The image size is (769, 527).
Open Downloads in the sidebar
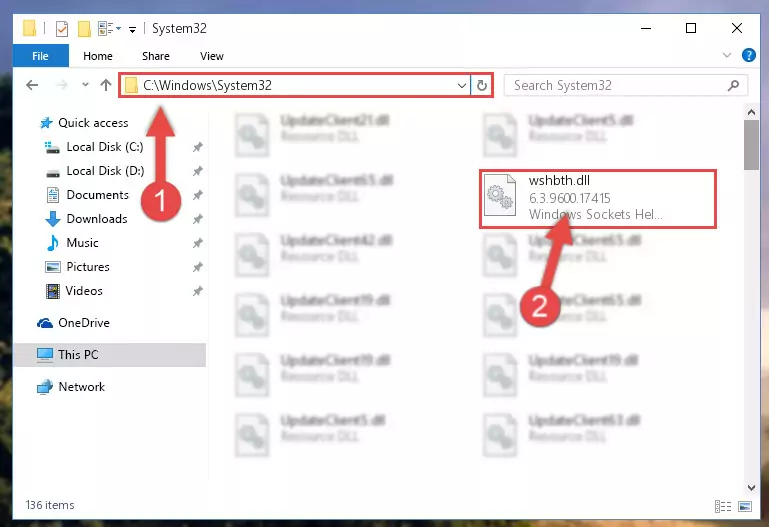(97, 219)
